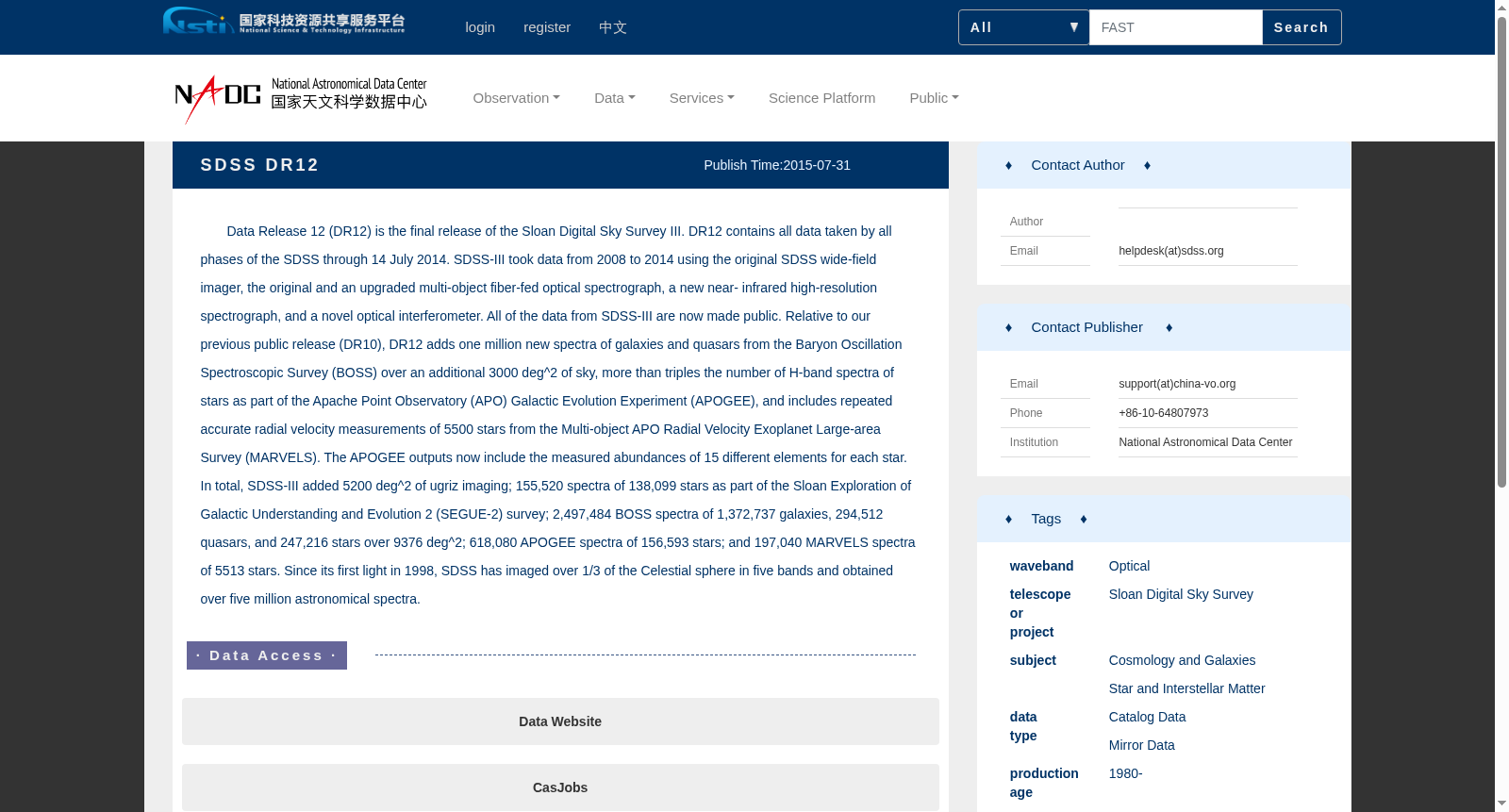
Task: Open the CasJobs access link
Action: point(560,787)
